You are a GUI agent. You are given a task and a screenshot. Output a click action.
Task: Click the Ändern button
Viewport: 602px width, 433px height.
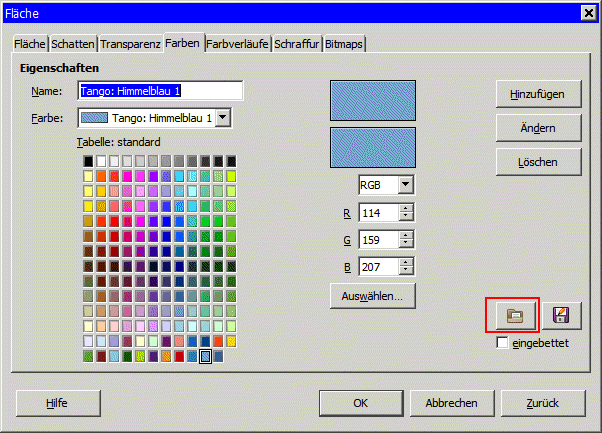(x=538, y=128)
